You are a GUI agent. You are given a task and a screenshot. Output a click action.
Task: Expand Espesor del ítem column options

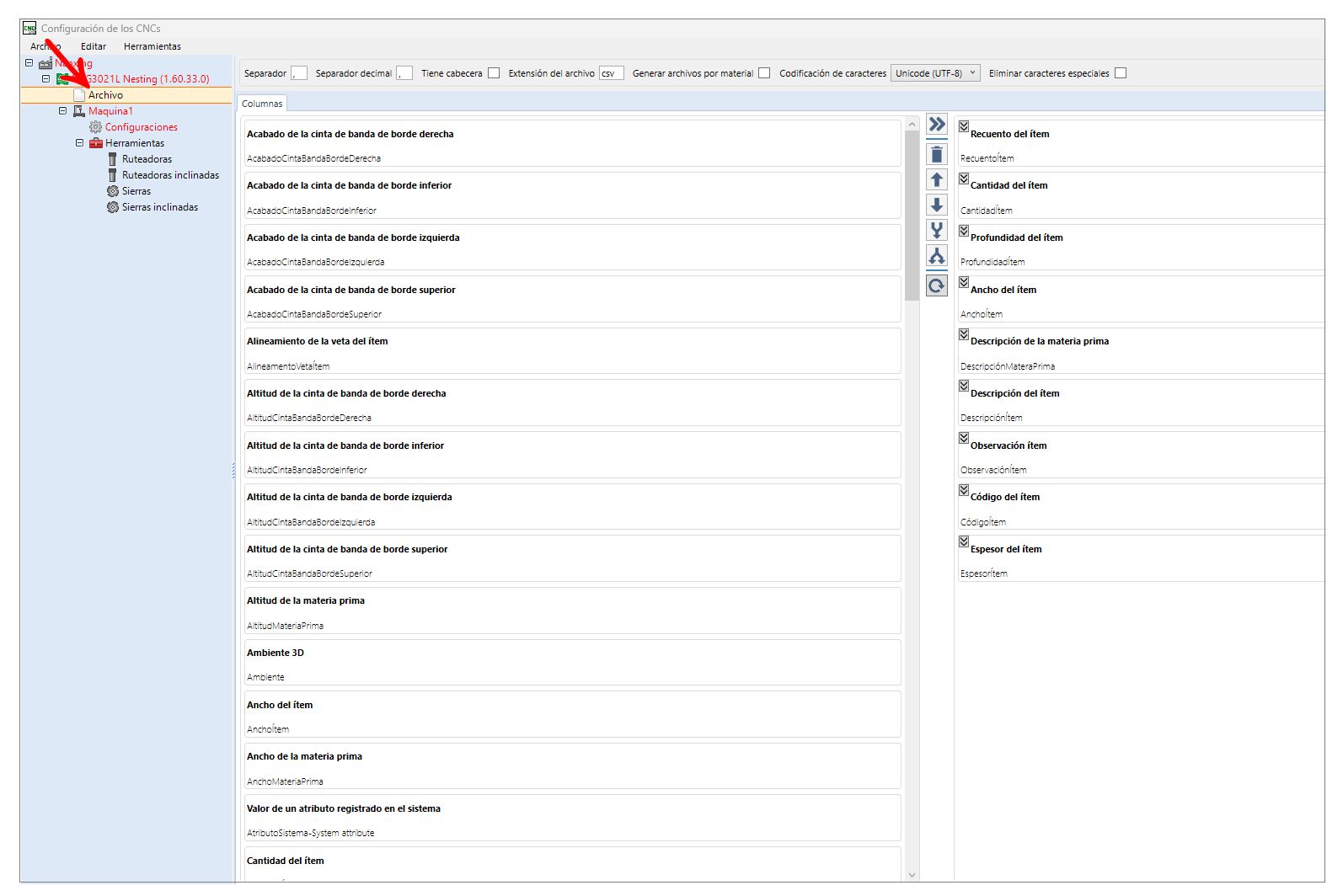coord(964,541)
